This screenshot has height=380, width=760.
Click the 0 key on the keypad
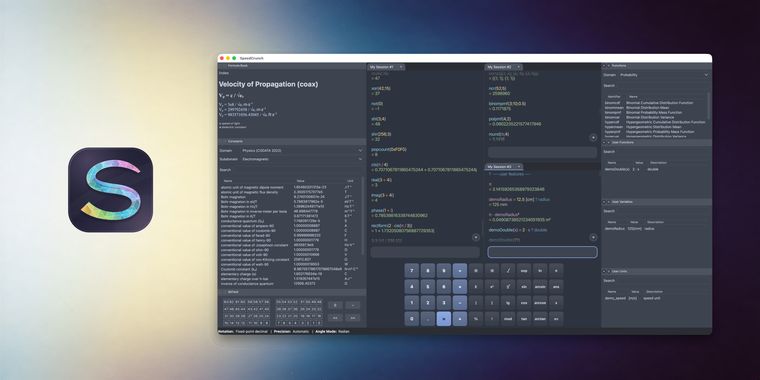[x=412, y=319]
